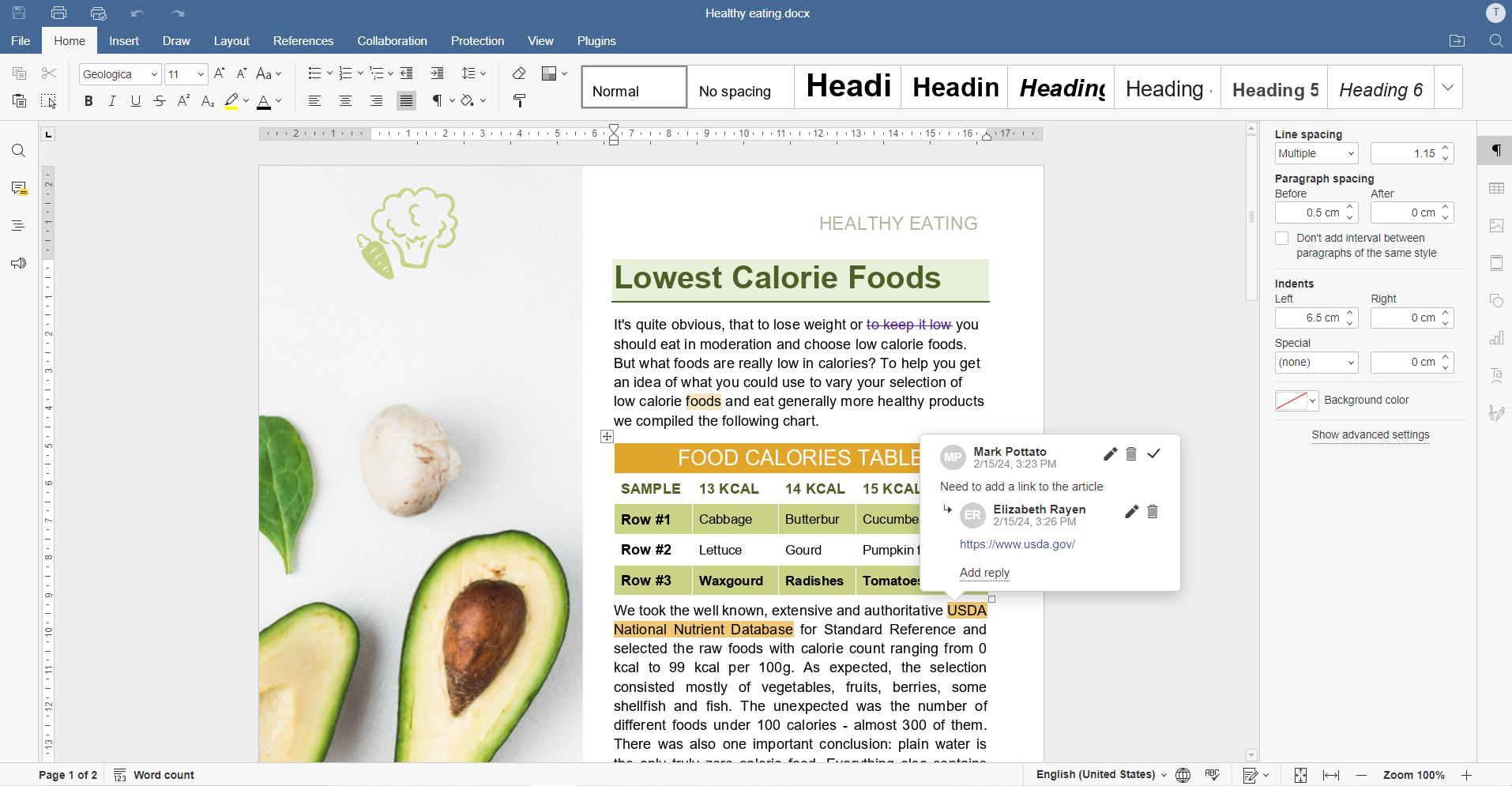Apply strikethrough to selected text

point(160,101)
